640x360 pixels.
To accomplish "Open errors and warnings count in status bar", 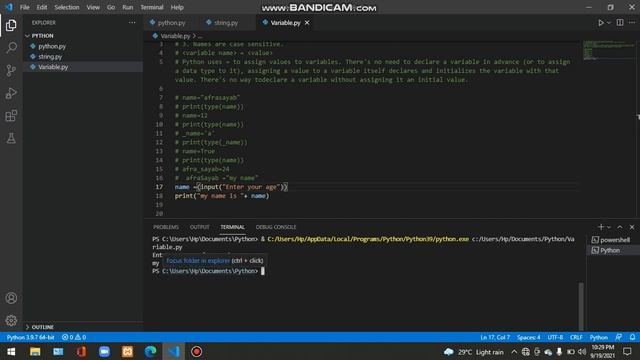I will [x=74, y=338].
